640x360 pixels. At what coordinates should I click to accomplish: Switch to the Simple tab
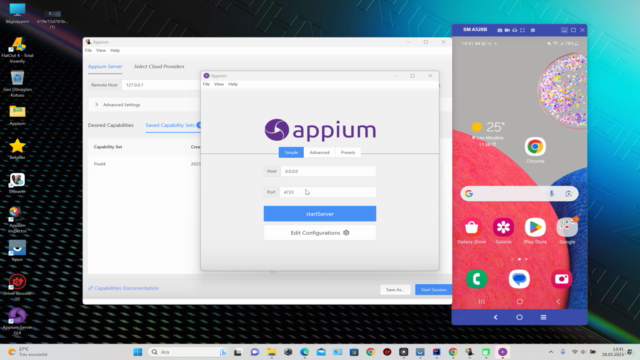291,152
